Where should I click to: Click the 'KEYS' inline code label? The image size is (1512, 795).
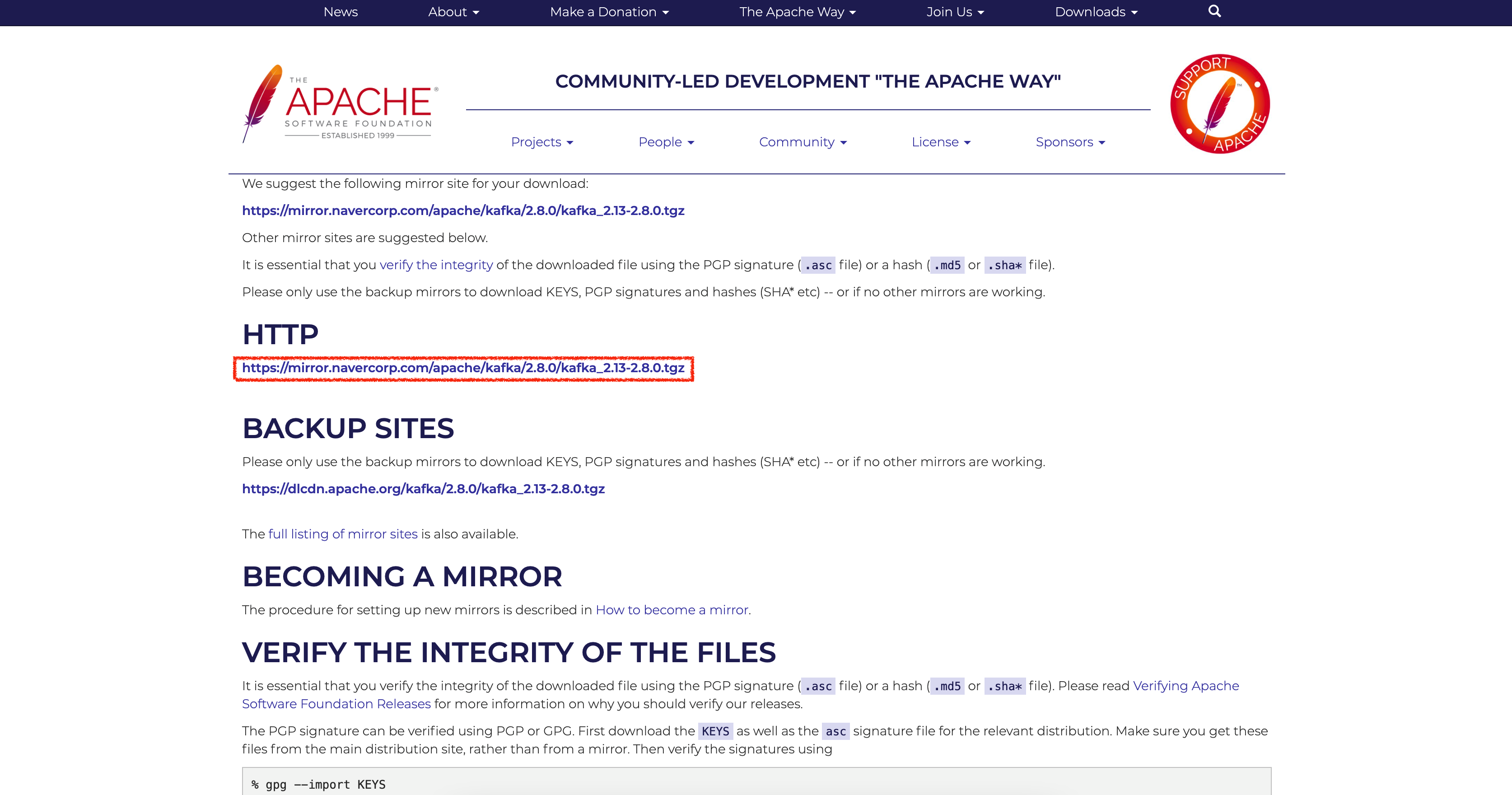715,731
